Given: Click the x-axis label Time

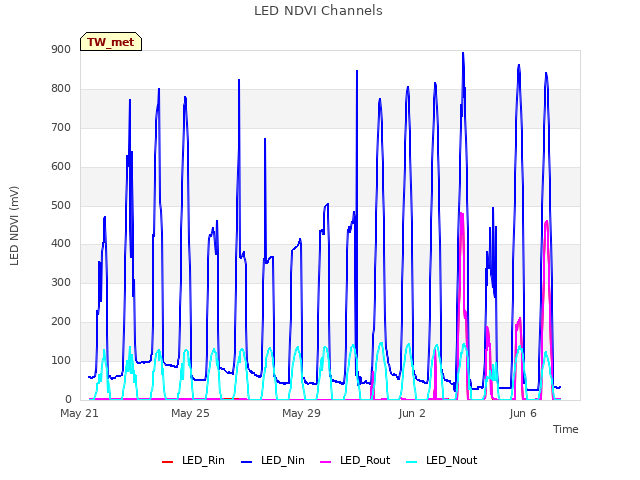Looking at the screenshot, I should 566,429.
